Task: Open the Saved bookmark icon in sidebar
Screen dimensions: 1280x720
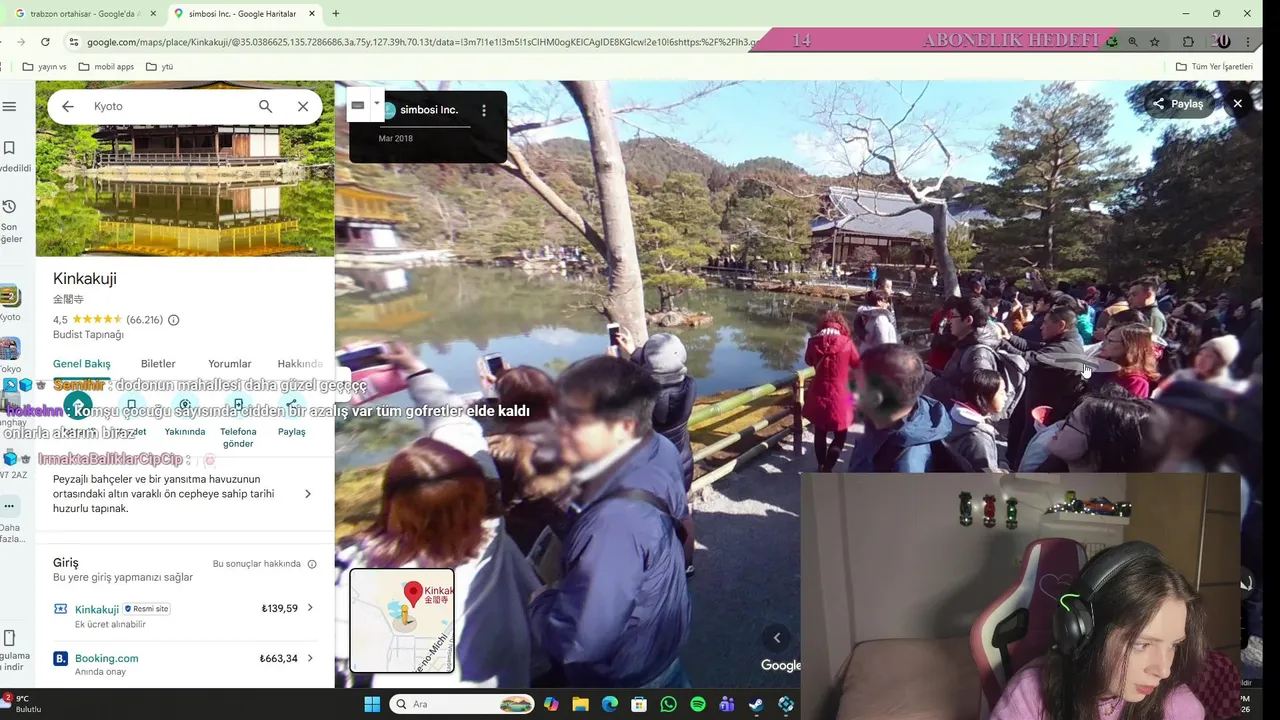Action: (x=9, y=148)
